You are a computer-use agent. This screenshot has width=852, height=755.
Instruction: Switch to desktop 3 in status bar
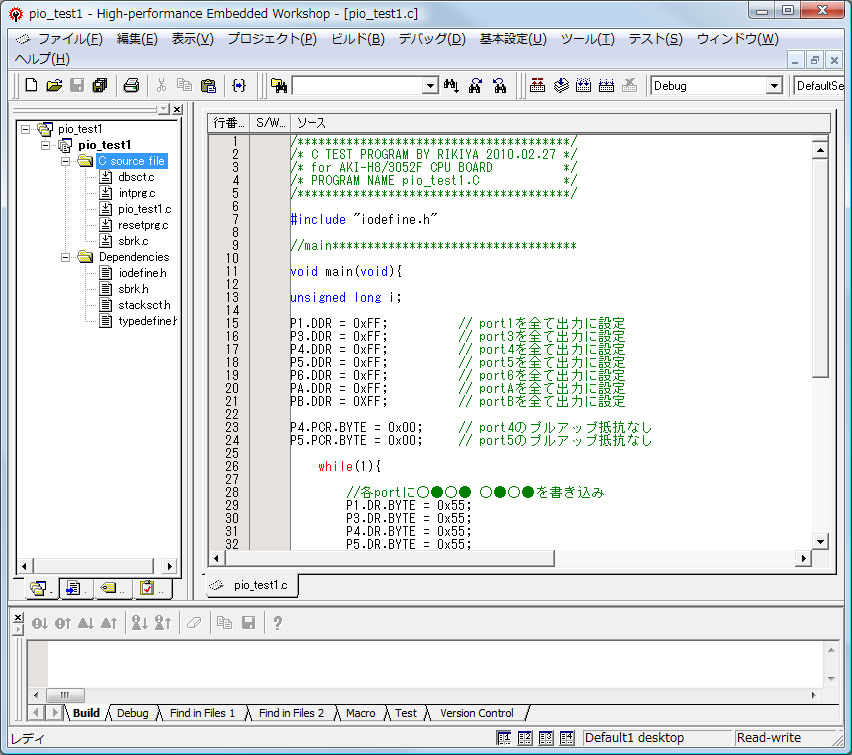click(x=546, y=738)
